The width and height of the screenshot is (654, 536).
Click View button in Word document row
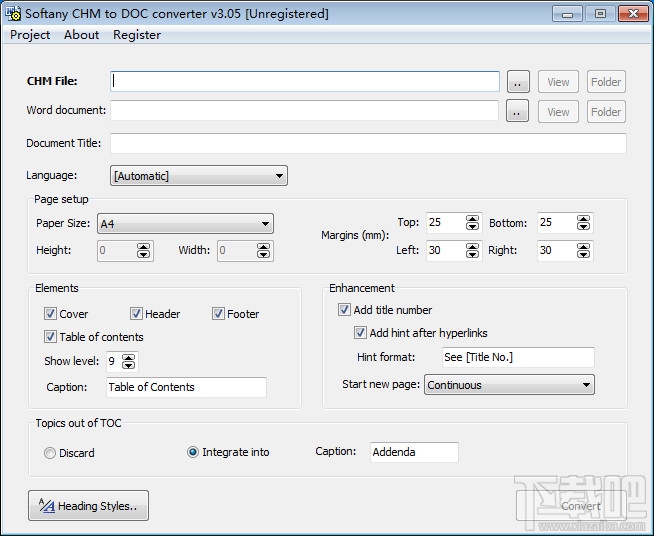tap(558, 112)
